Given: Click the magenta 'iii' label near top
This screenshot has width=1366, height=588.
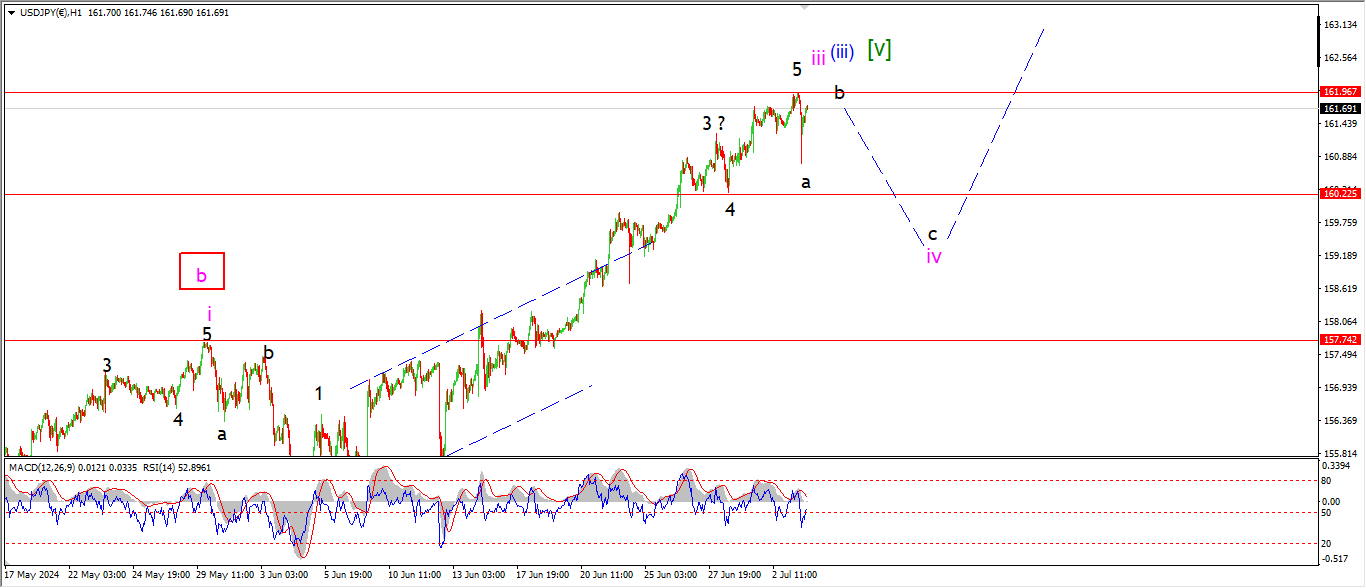Looking at the screenshot, I should (818, 58).
